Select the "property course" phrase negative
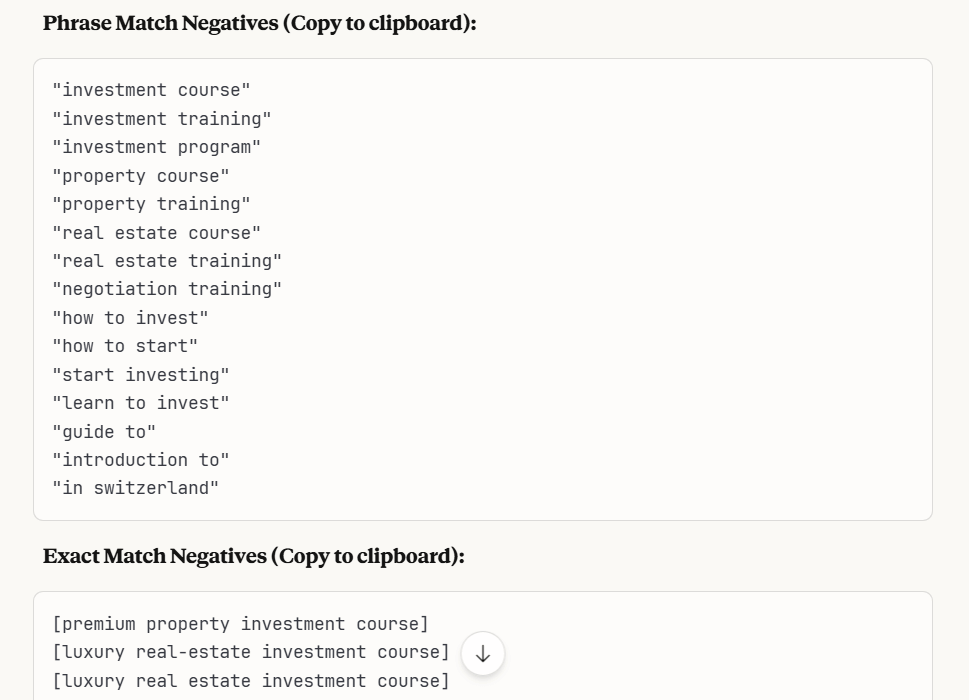 142,175
